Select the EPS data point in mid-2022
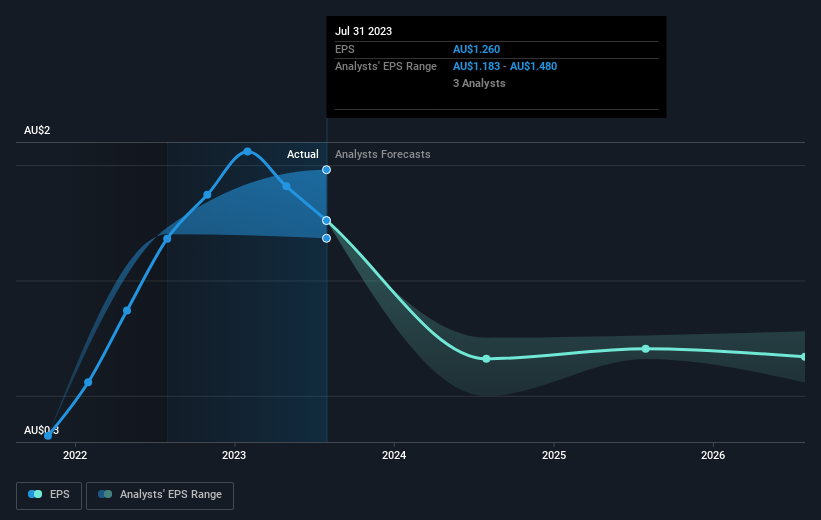 tap(167, 239)
